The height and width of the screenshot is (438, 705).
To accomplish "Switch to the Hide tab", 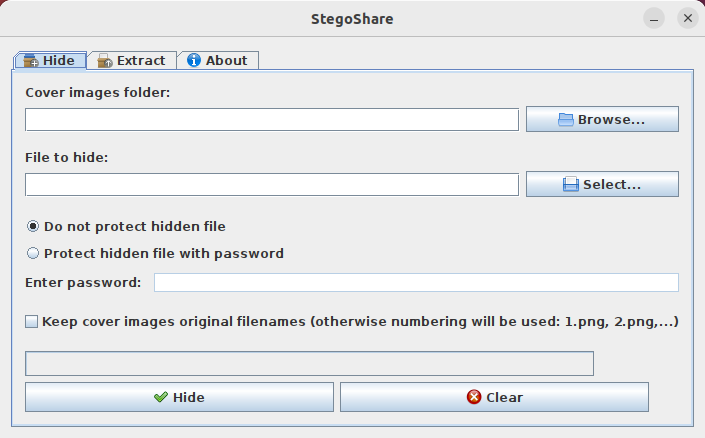I will pyautogui.click(x=50, y=60).
